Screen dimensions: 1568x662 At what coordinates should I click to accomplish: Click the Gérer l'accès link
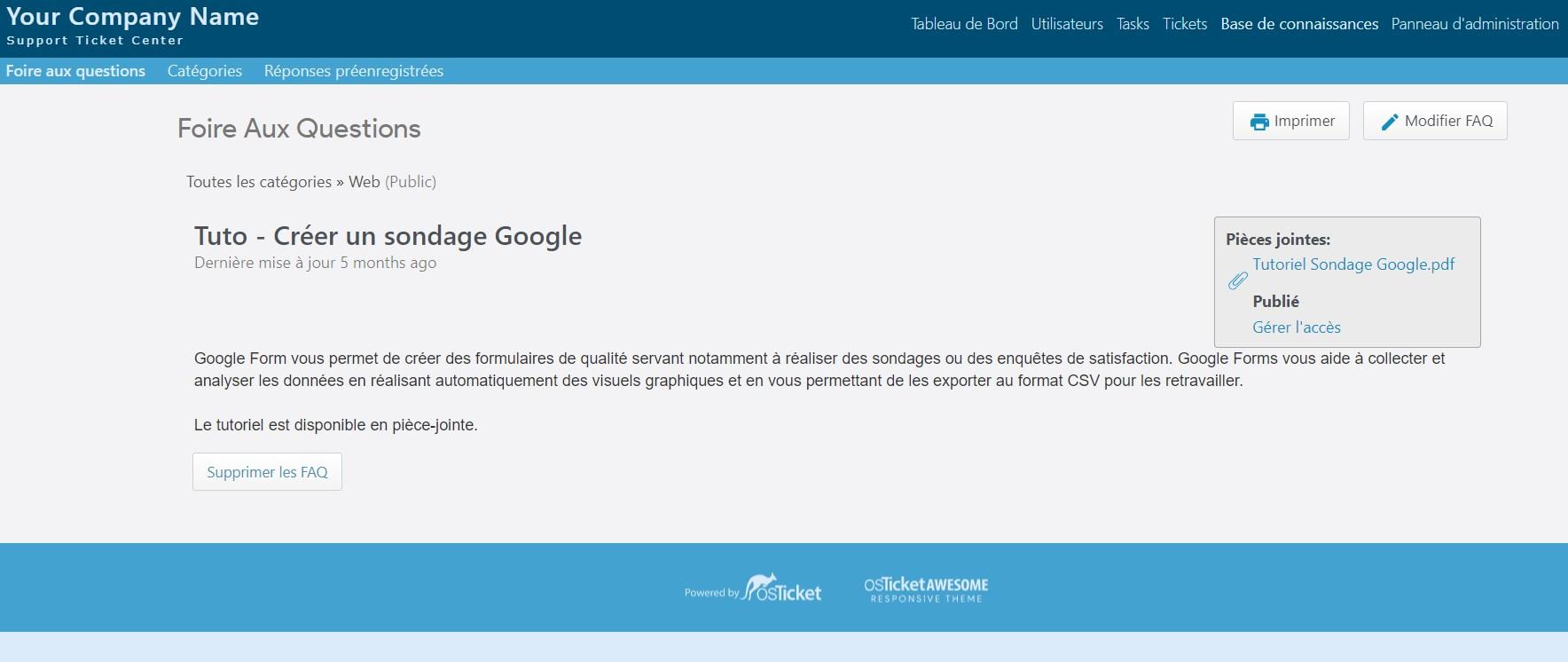[1296, 327]
